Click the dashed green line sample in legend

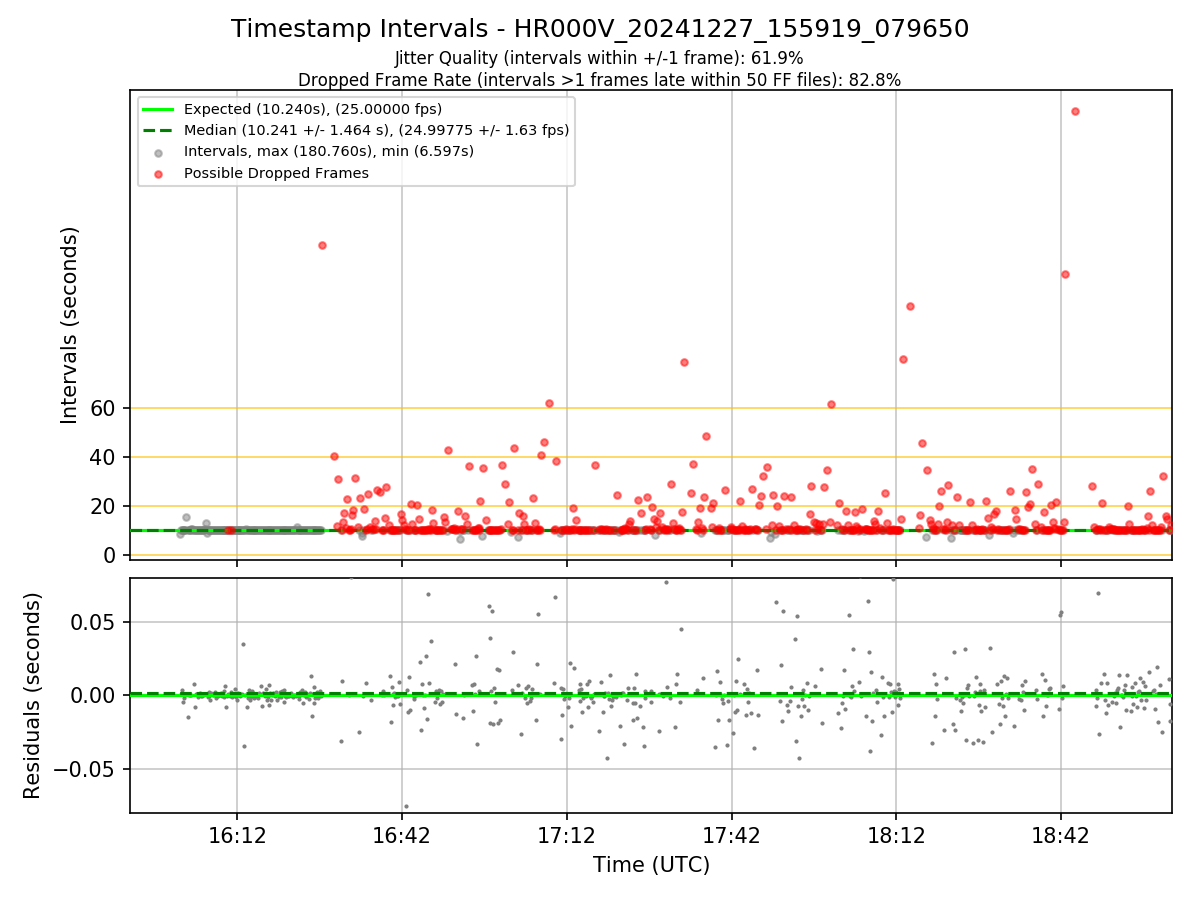158,130
